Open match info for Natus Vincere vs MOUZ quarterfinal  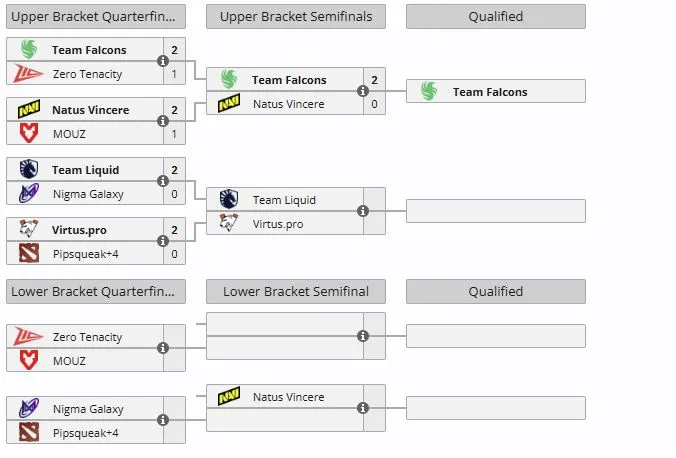(x=163, y=121)
